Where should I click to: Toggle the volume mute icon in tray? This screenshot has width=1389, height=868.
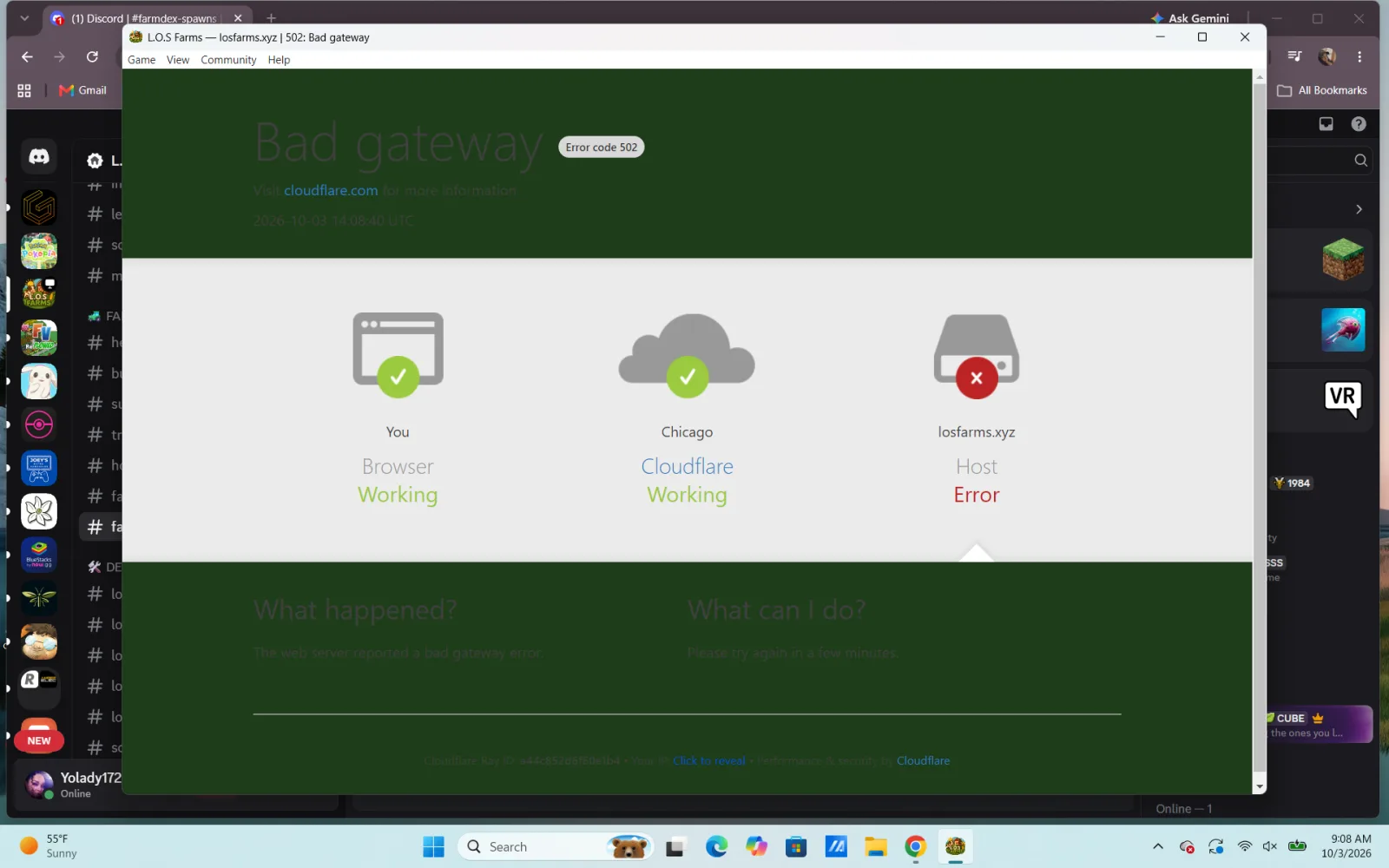1270,846
